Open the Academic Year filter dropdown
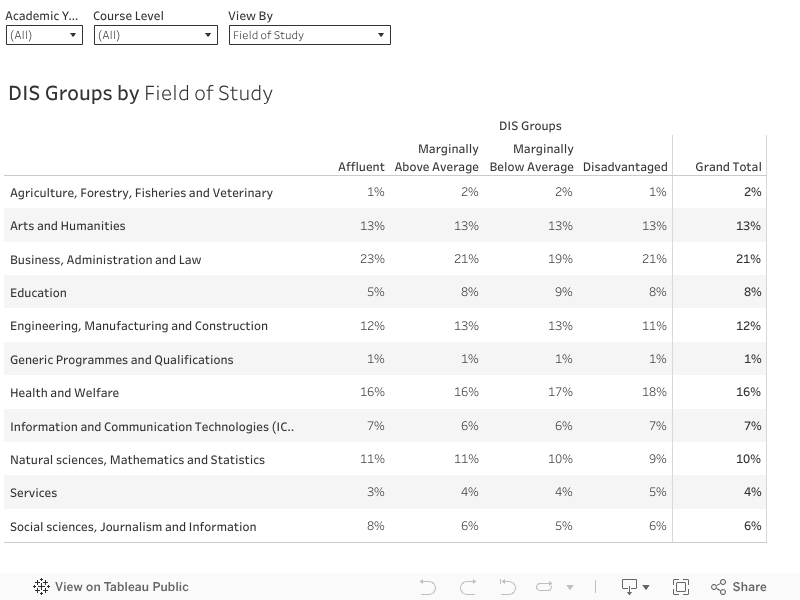This screenshot has height=600, width=800. coord(44,35)
